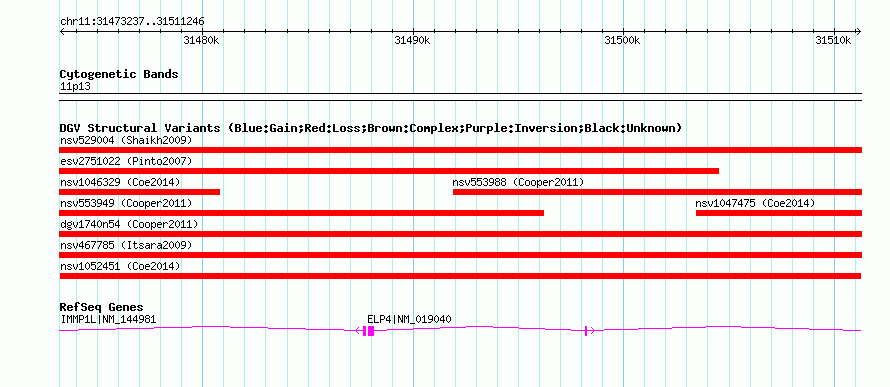Select the red bar under nsv467785
This screenshot has width=890, height=387.
[460, 255]
